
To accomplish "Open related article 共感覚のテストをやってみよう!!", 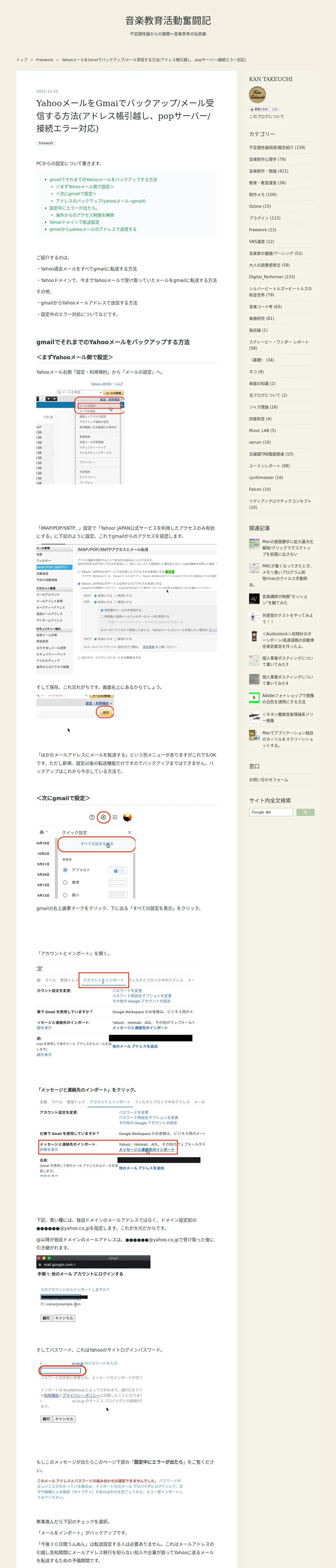I will [x=287, y=618].
